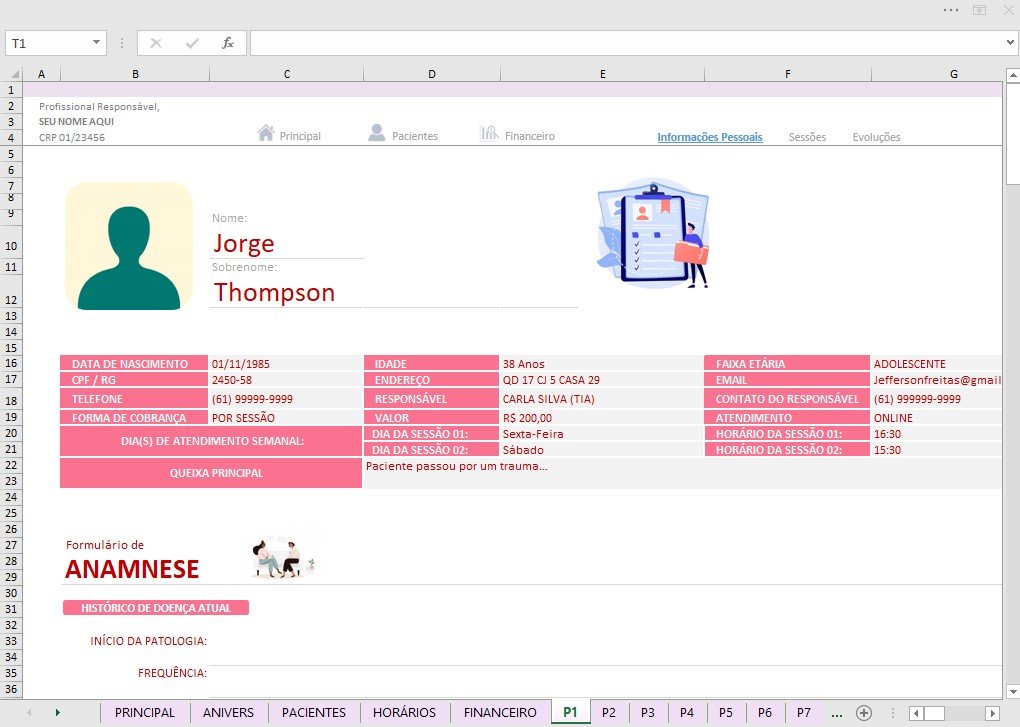The image size is (1020, 727).
Task: Select the first name cell Jorge
Action: [287, 243]
